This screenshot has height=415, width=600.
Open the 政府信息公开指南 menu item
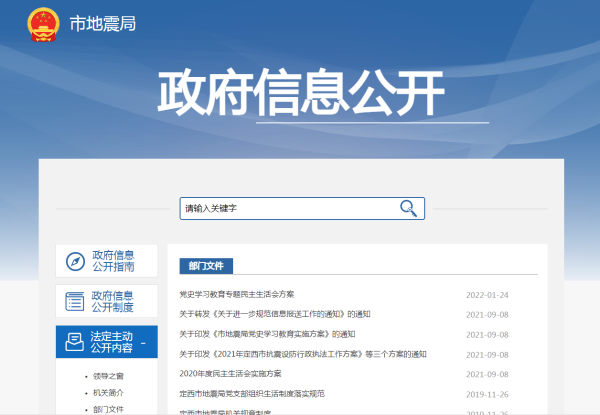112,262
